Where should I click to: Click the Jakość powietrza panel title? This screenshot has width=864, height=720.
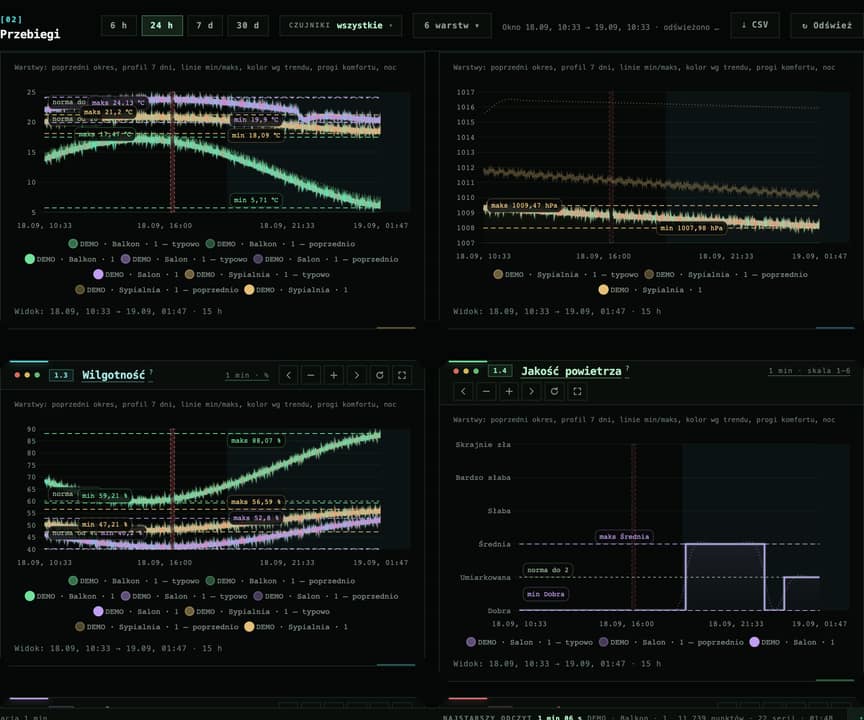(x=571, y=371)
